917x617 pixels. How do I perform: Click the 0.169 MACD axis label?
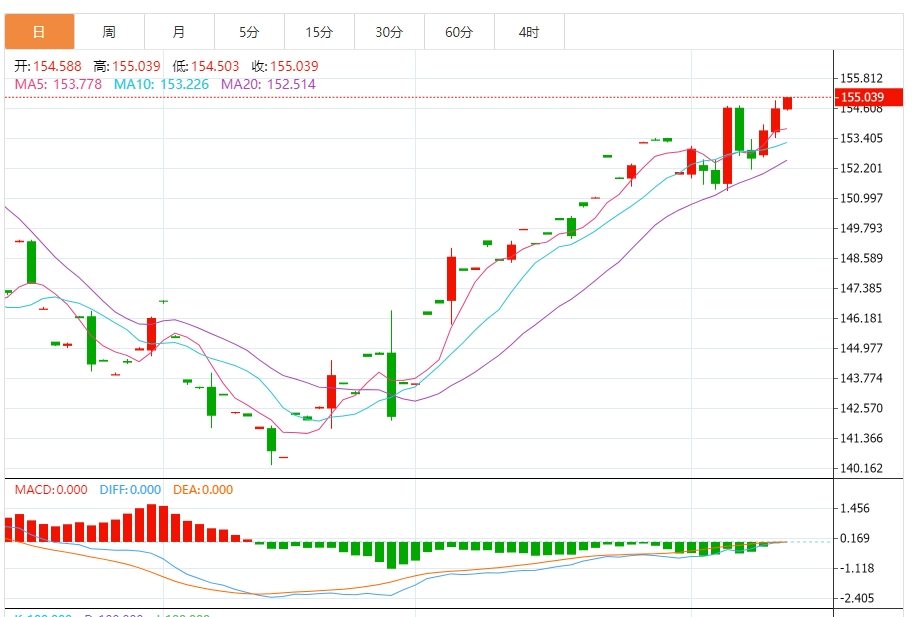(x=855, y=538)
